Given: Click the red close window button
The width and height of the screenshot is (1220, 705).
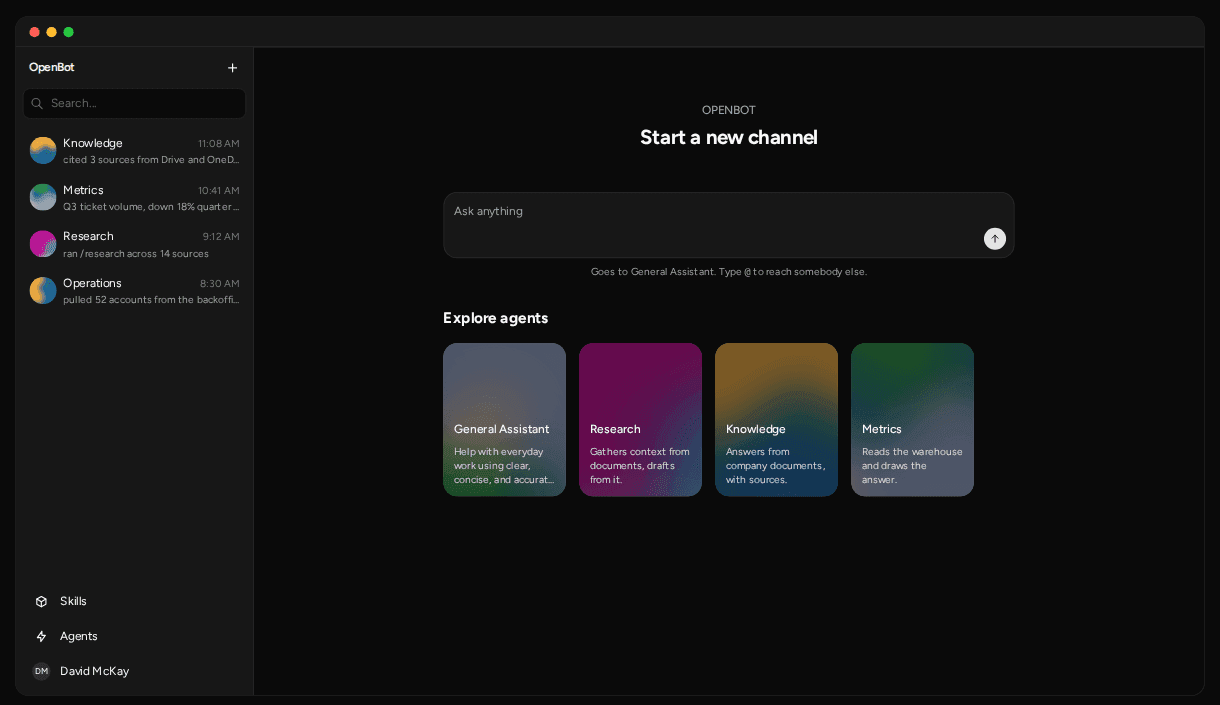Looking at the screenshot, I should tap(35, 32).
